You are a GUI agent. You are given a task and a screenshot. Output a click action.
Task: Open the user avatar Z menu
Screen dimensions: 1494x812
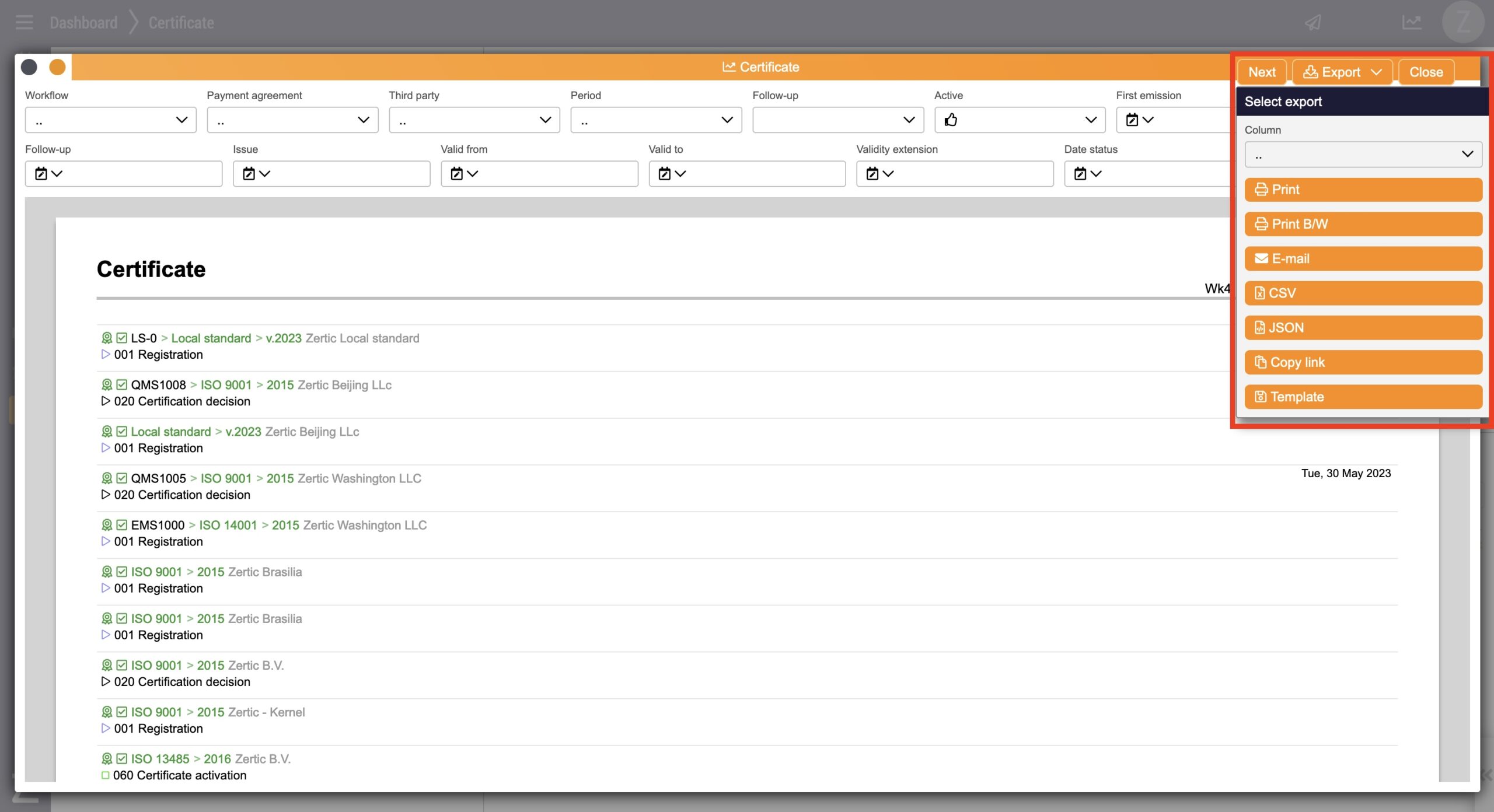pyautogui.click(x=1462, y=23)
